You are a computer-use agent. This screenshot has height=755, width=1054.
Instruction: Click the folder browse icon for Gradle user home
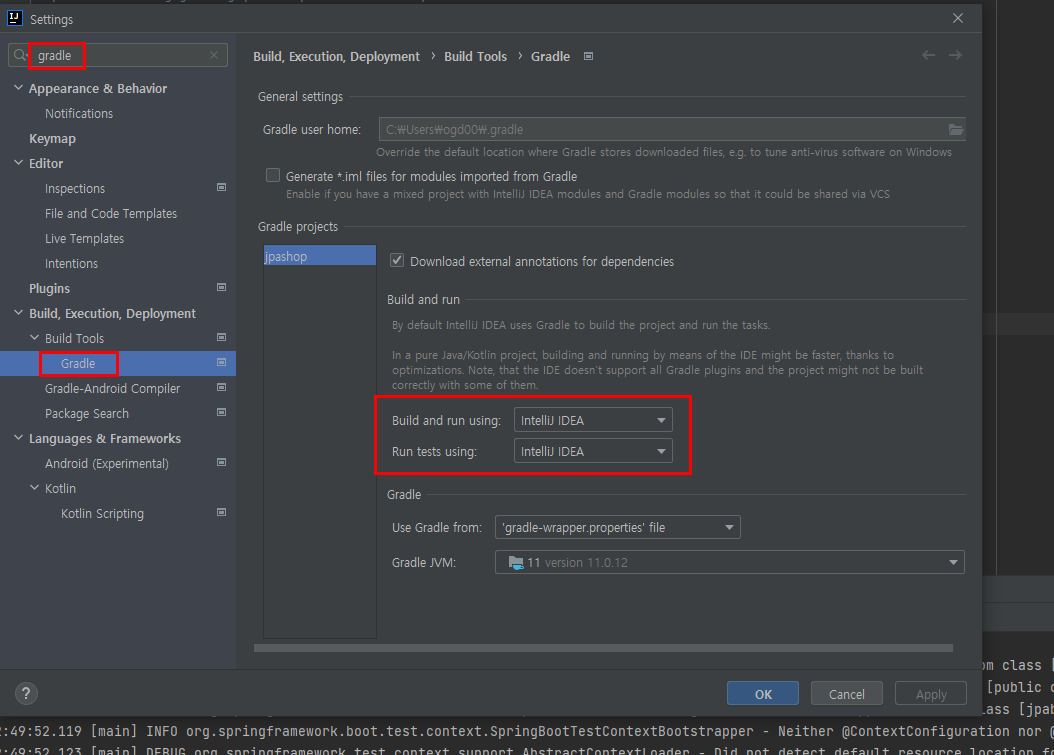[x=955, y=129]
